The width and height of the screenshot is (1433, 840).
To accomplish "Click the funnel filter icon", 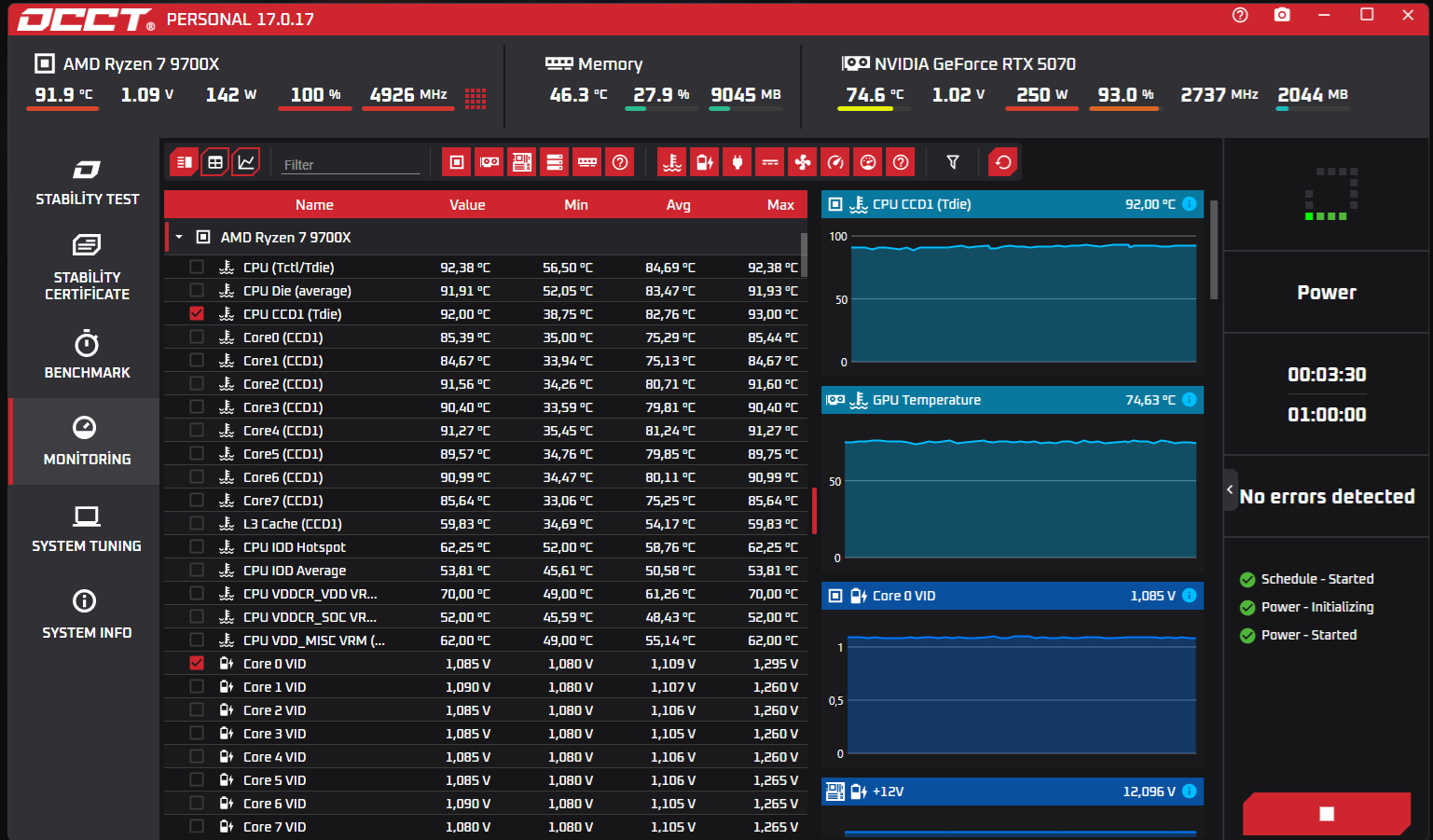I will click(x=953, y=162).
